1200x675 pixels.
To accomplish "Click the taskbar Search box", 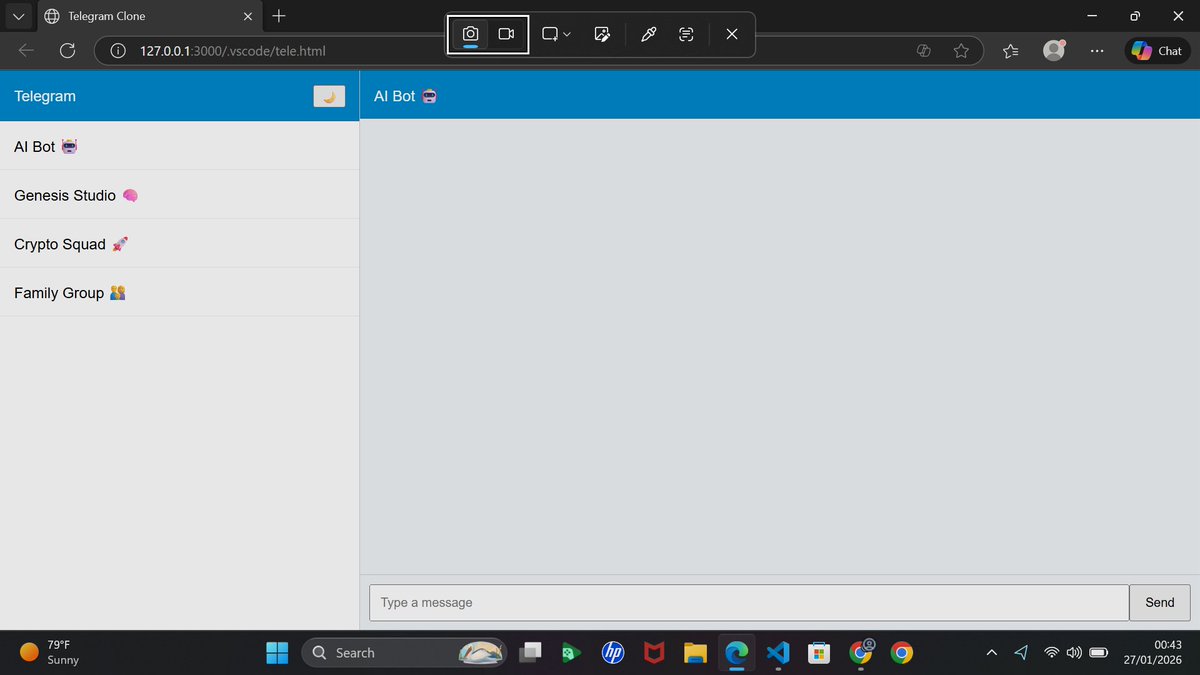I will tap(404, 653).
